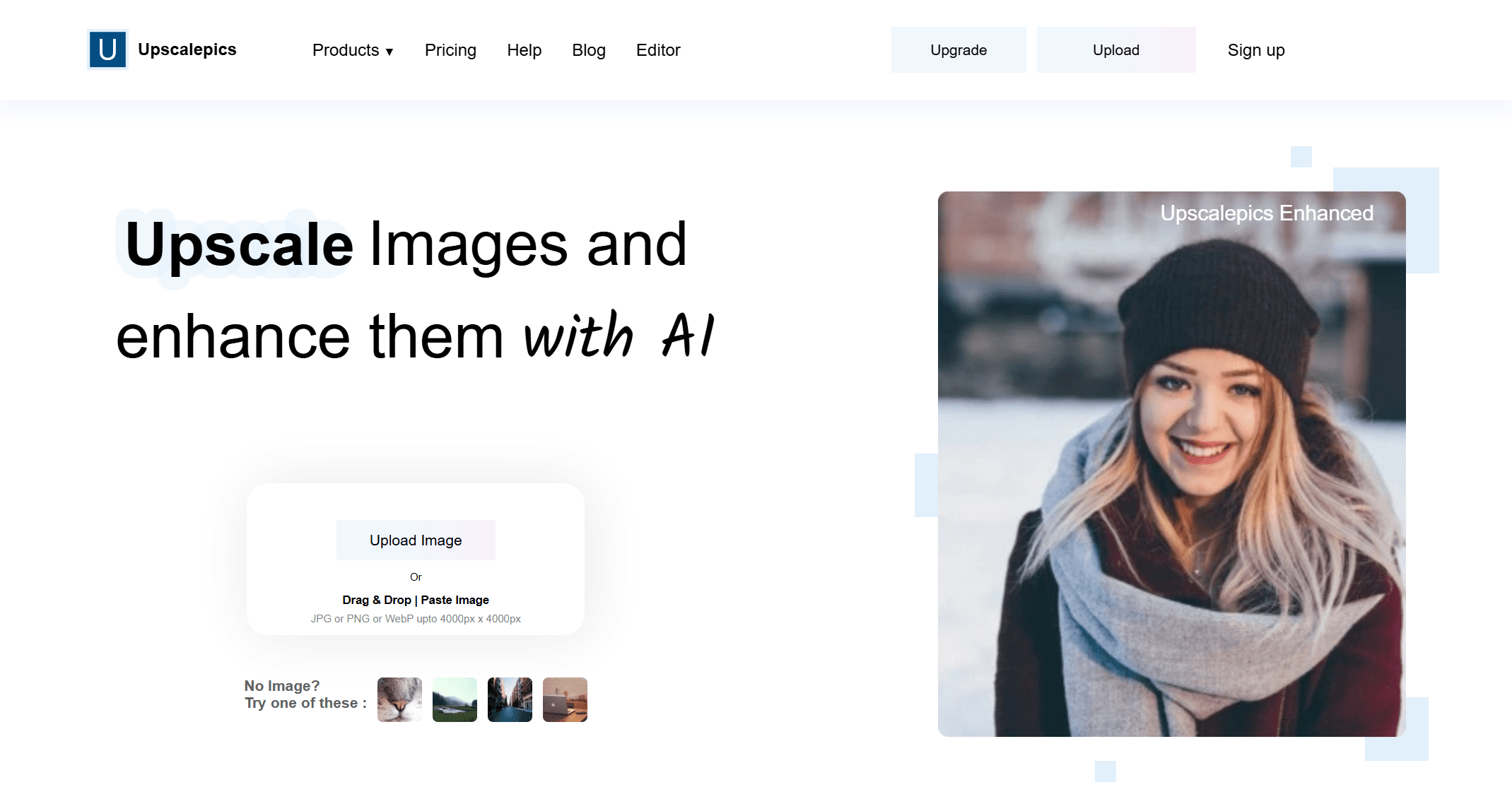Screen dimensions: 1512x799
Task: Open the Editor link
Action: pos(657,50)
